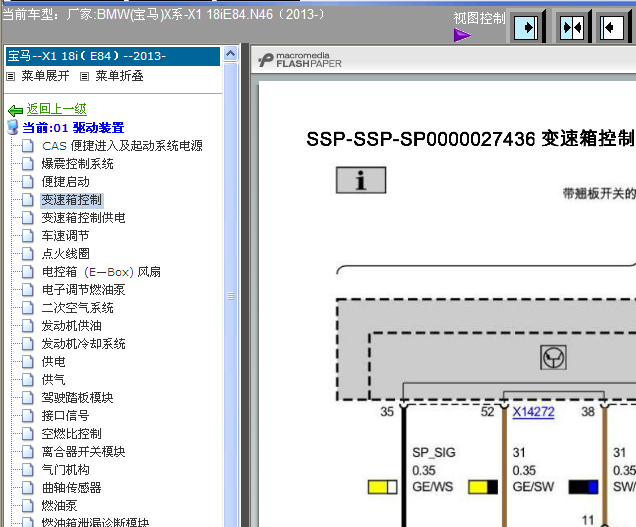Click the SSP-SSP-SP0000027436 diagram title
Screen dimensions: 636x527
point(471,139)
